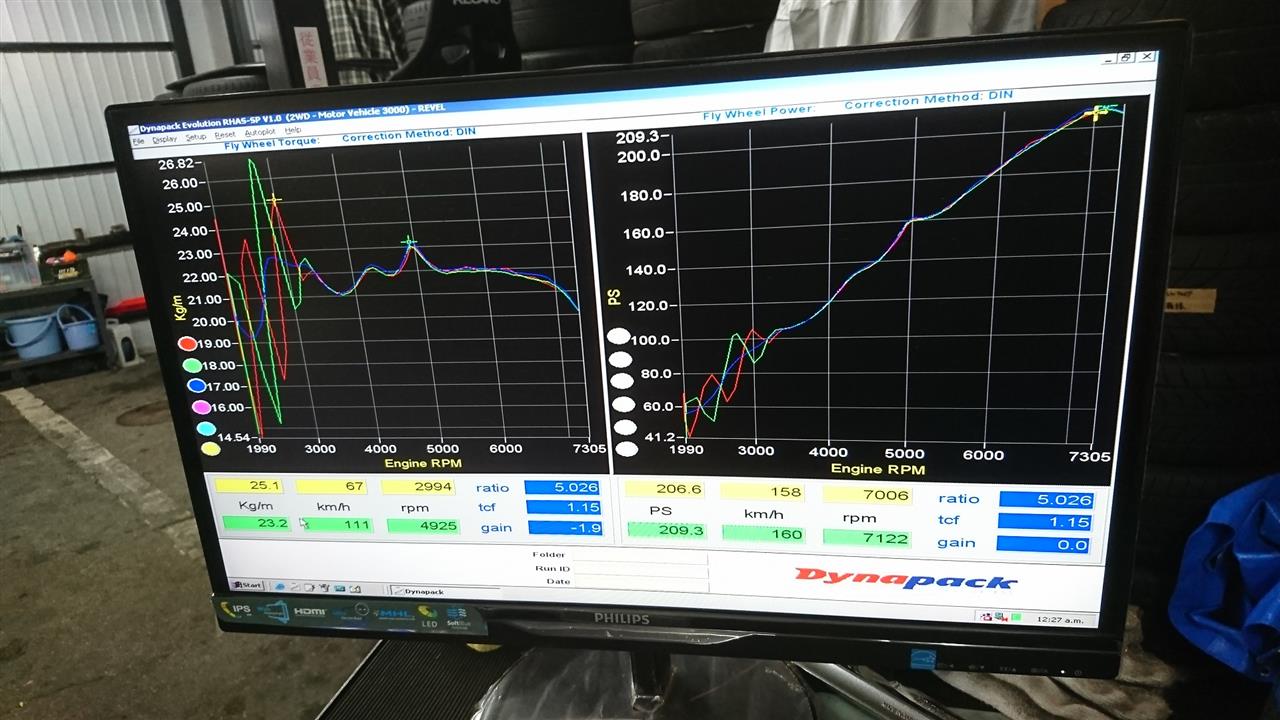Click the tcf 1.15 field in power panel
The image size is (1280, 720).
pyautogui.click(x=1044, y=522)
